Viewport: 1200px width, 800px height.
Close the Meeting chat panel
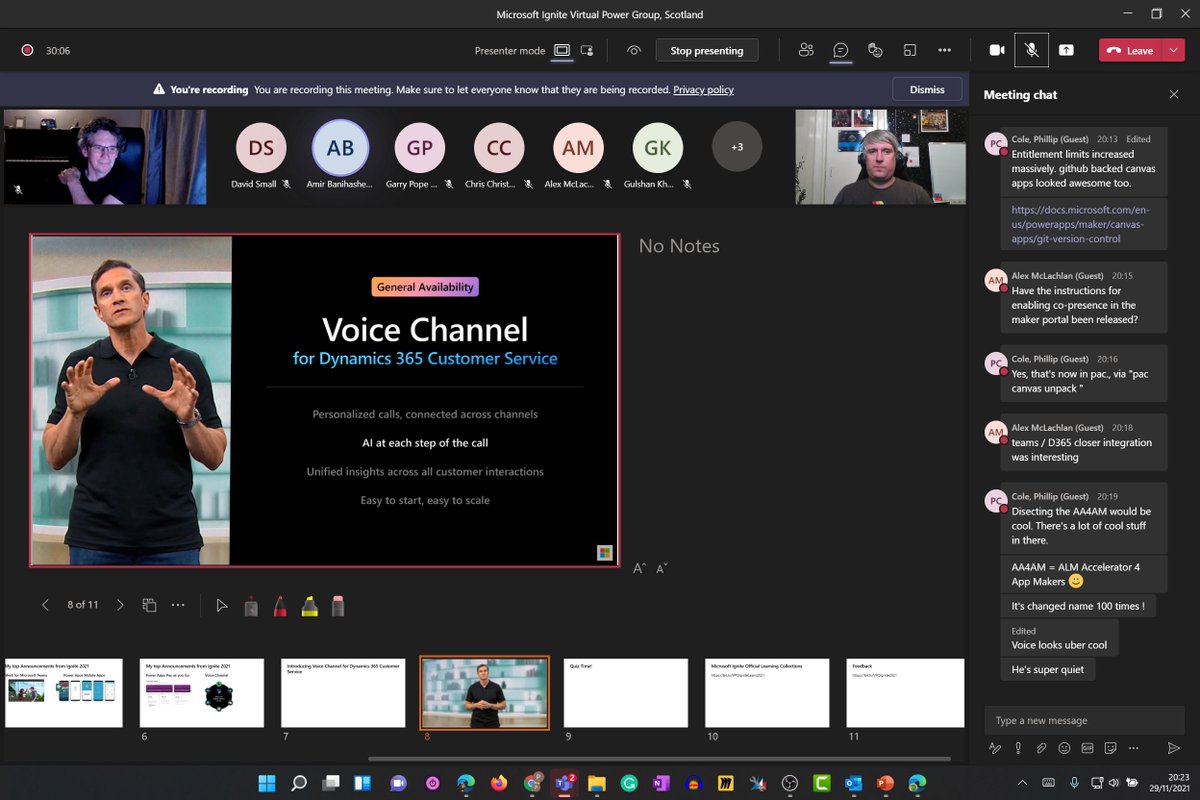tap(1174, 94)
